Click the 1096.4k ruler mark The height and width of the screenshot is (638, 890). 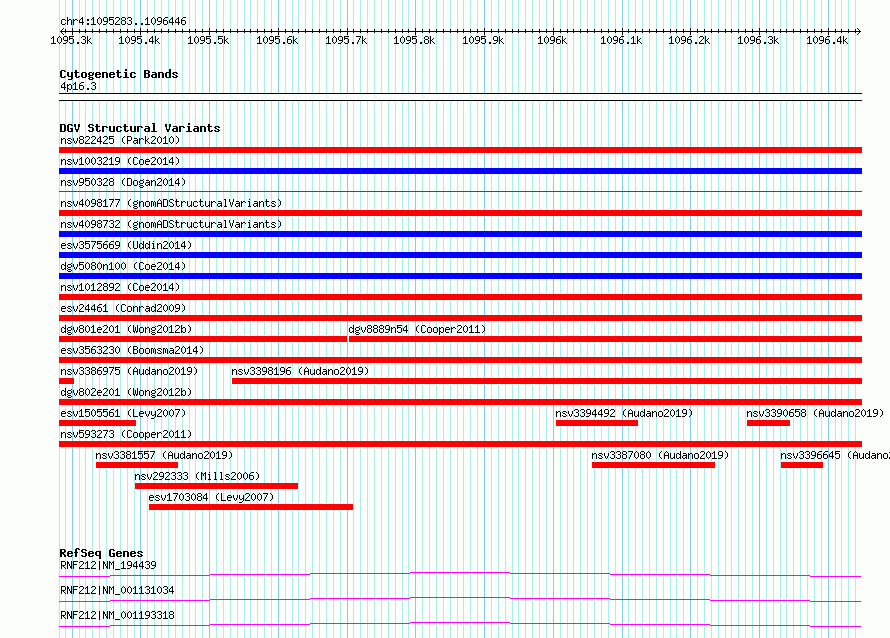click(x=827, y=40)
